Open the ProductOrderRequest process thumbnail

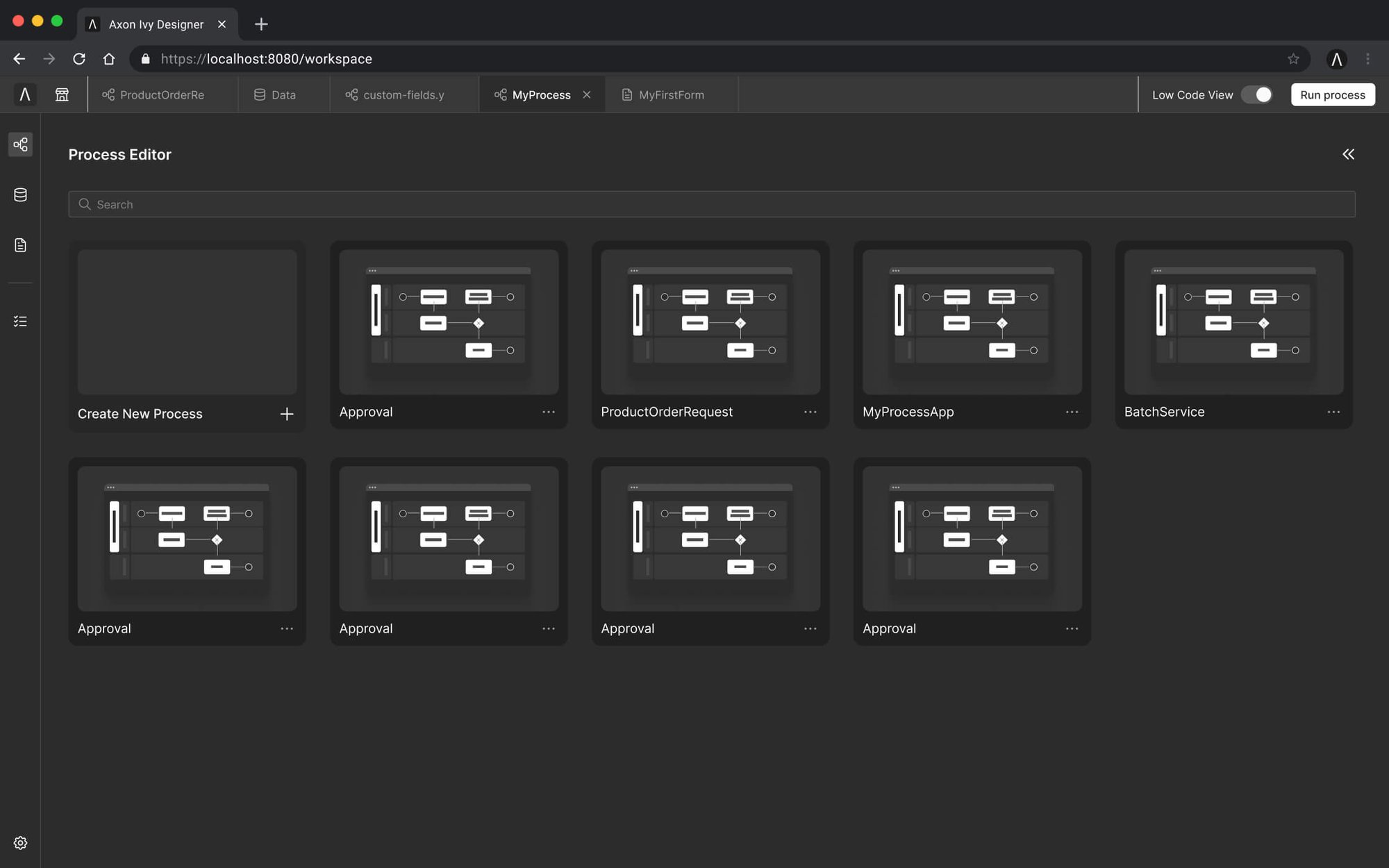[x=710, y=322]
